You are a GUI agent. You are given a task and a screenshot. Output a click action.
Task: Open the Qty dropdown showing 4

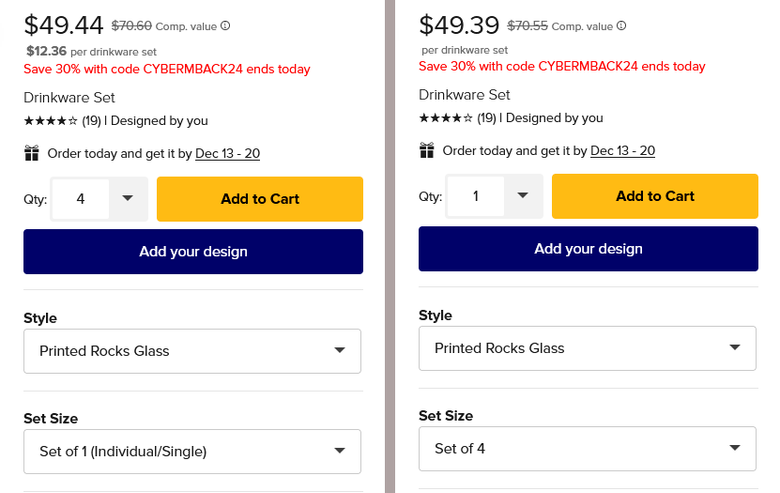99,199
